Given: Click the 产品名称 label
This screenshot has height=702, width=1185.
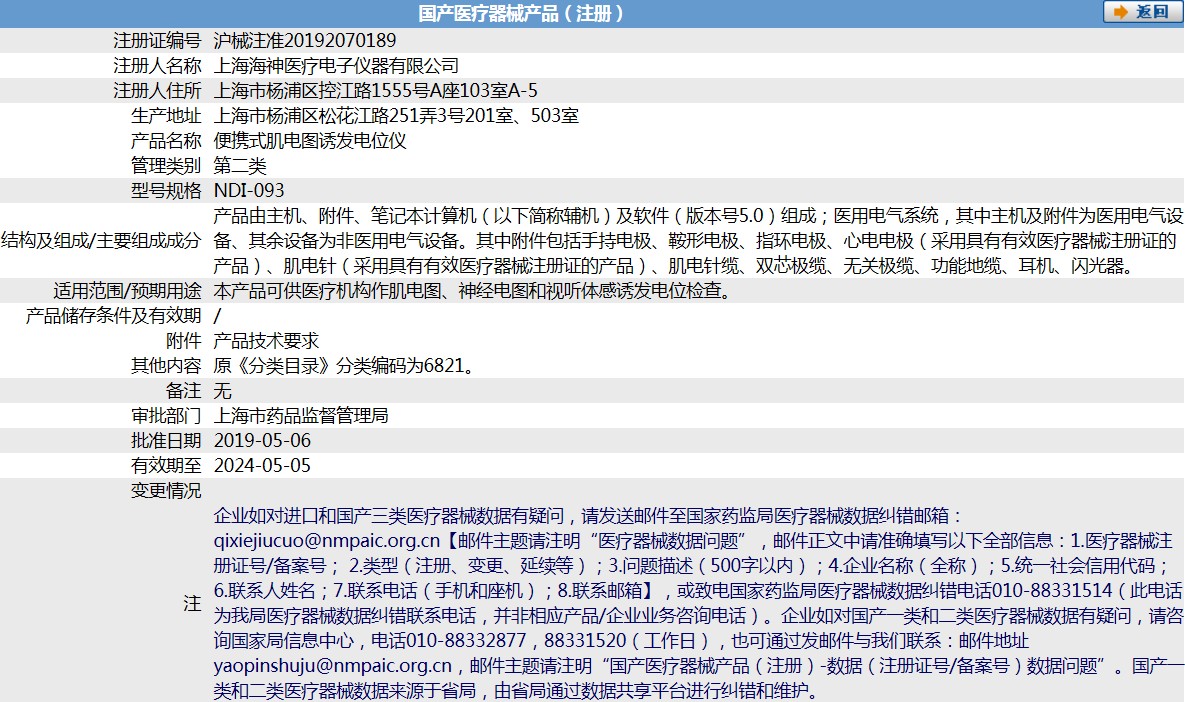Looking at the screenshot, I should [166, 141].
